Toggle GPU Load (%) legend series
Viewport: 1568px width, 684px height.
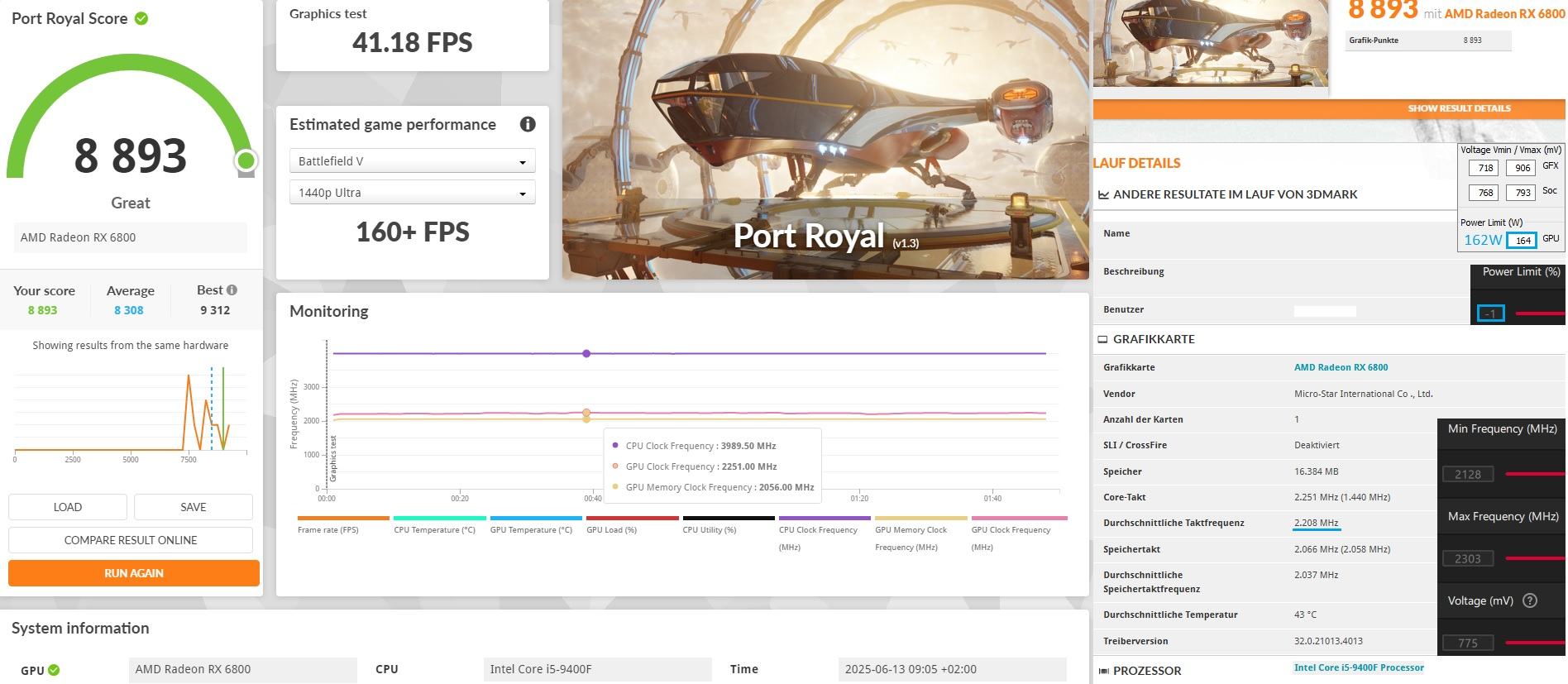pos(632,524)
